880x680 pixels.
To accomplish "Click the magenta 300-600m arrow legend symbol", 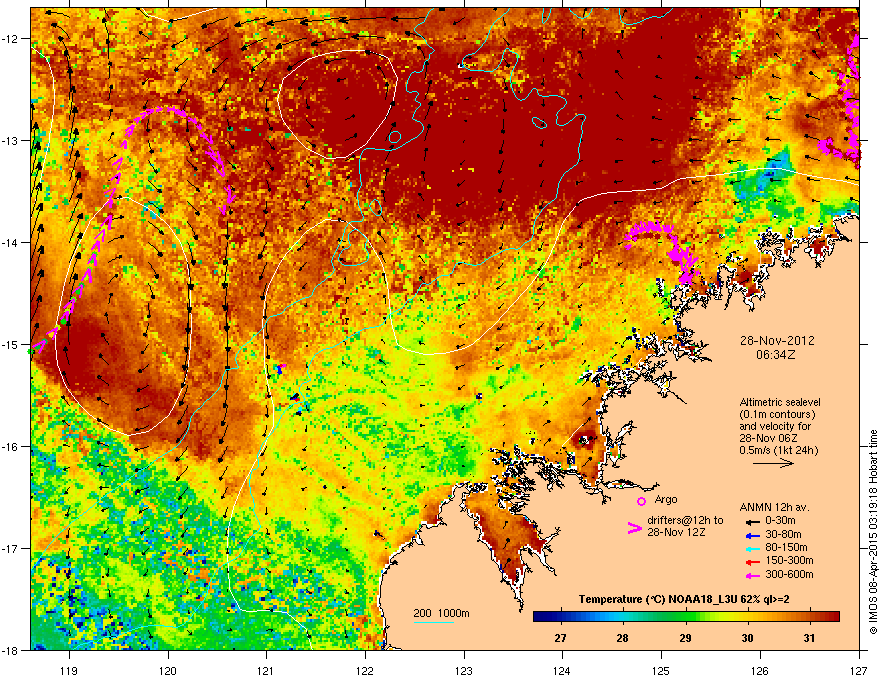I will click(x=753, y=576).
